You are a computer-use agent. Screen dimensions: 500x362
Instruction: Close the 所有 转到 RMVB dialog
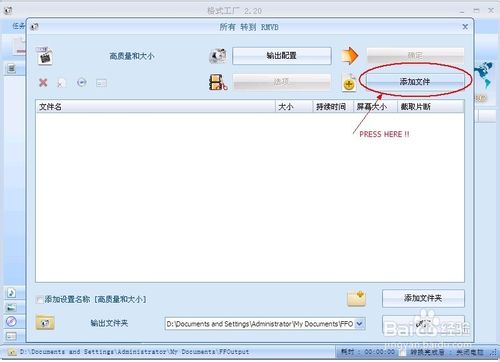pyautogui.click(x=465, y=27)
